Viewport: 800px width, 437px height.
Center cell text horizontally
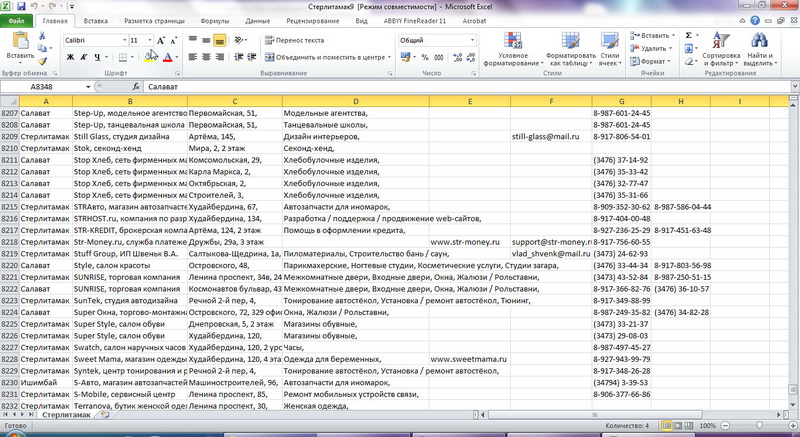coord(206,57)
